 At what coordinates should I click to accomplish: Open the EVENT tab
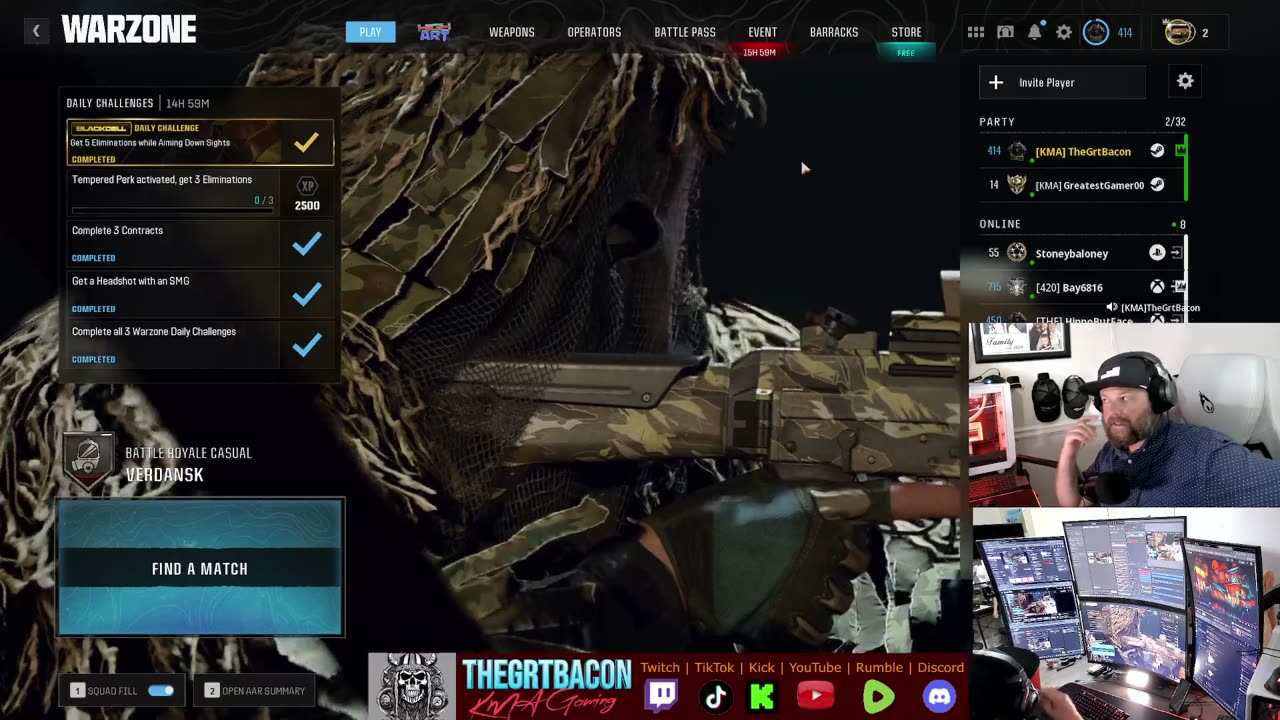pos(762,32)
